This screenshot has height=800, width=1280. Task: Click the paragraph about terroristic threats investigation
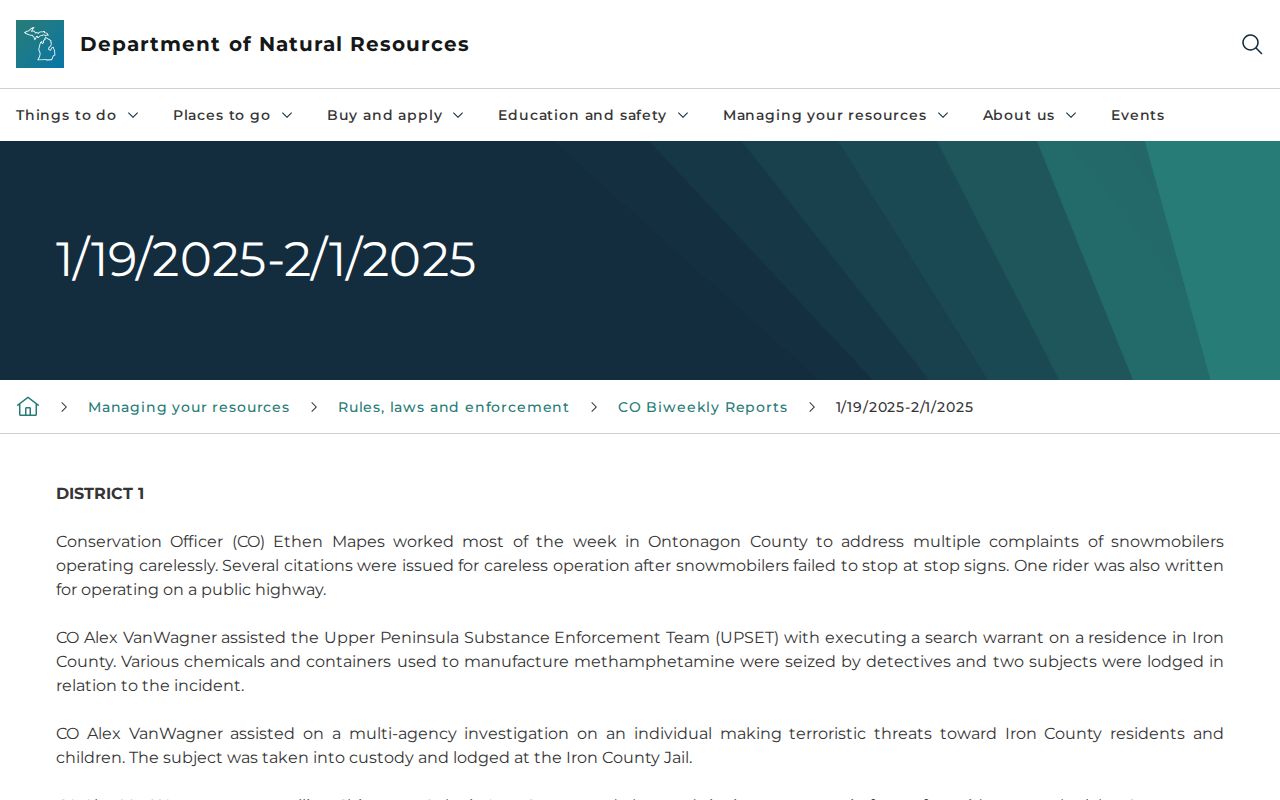pos(640,745)
